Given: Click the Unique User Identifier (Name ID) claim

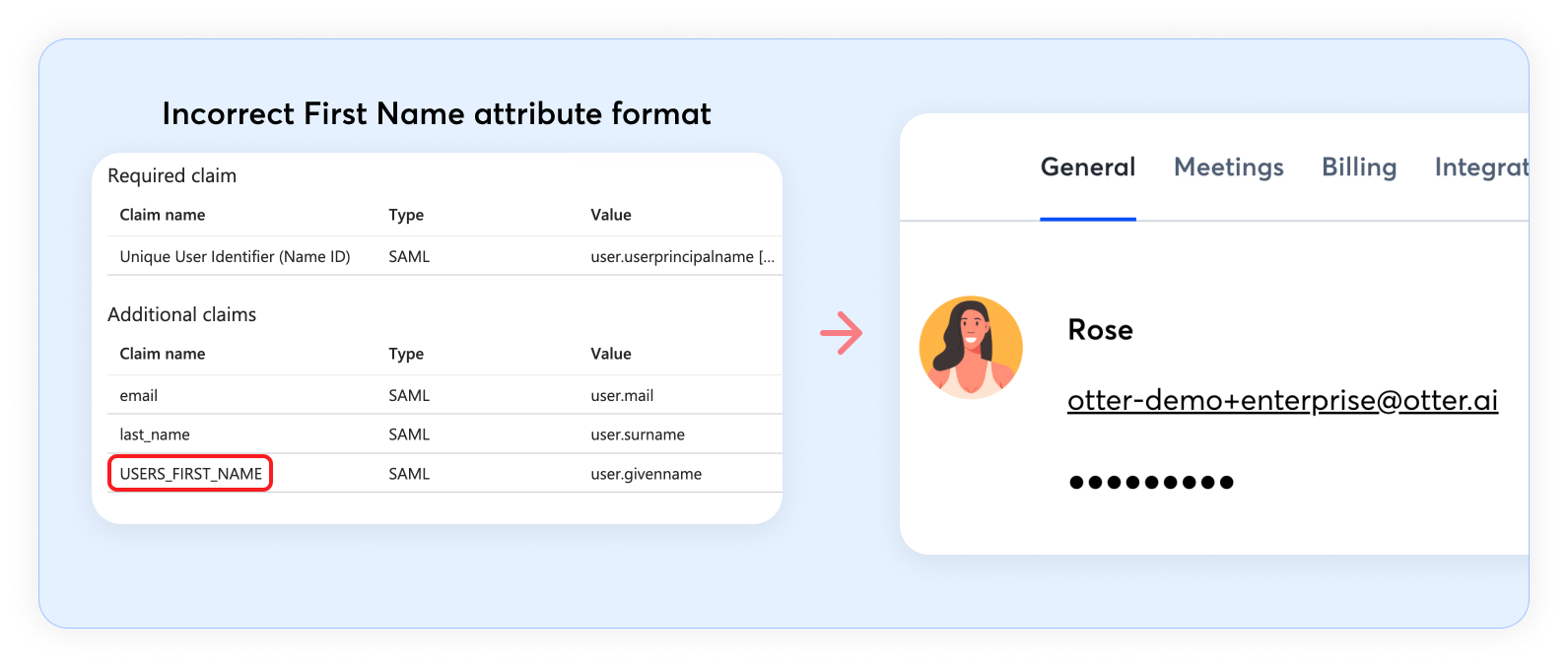Looking at the screenshot, I should tap(235, 256).
